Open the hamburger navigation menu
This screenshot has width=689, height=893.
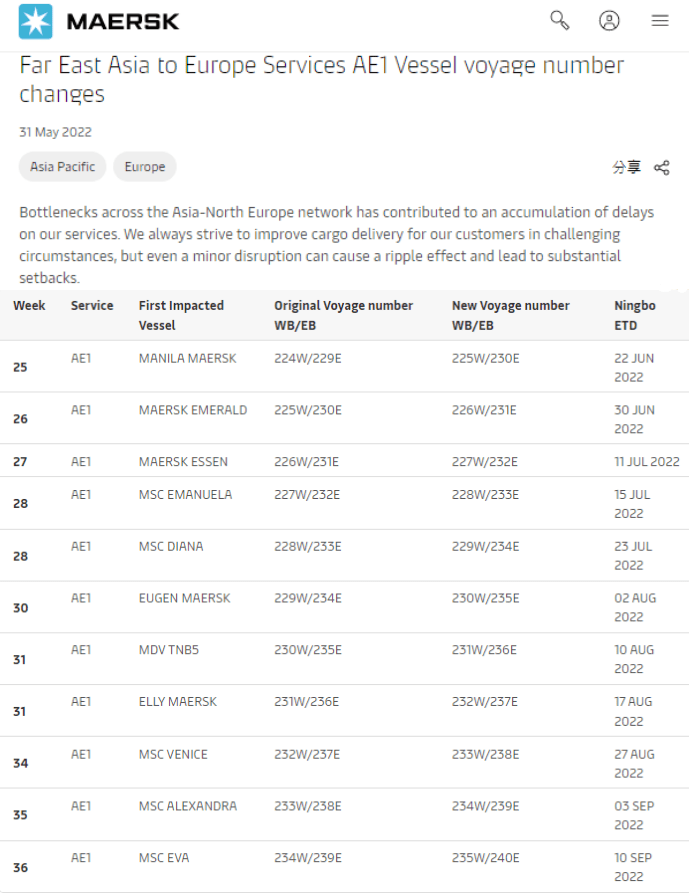tap(660, 21)
